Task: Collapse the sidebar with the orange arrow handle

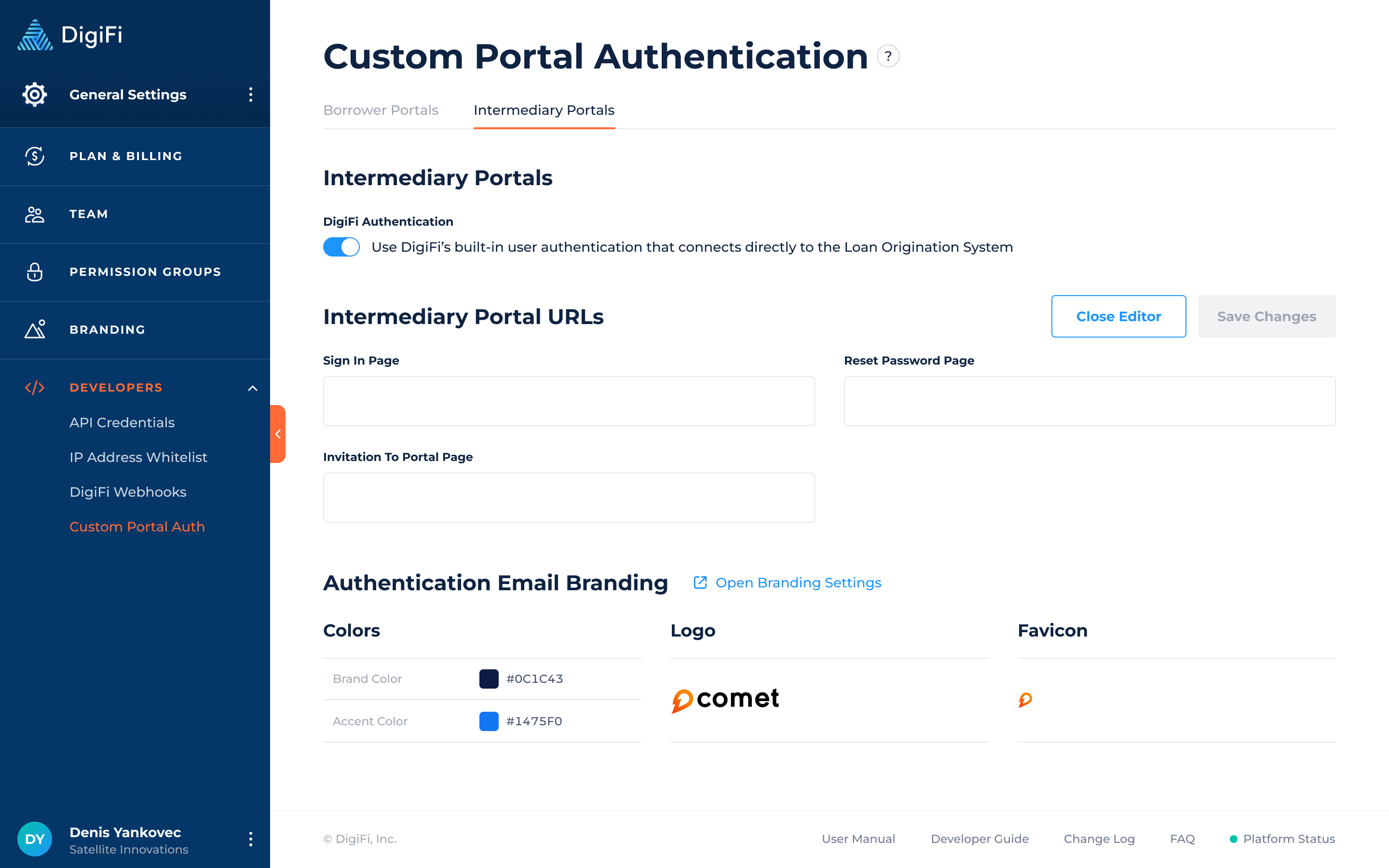Action: point(278,434)
